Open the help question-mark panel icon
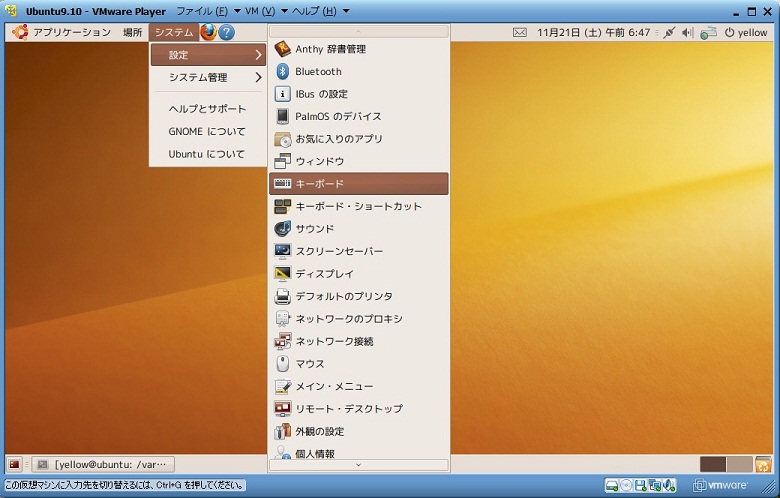780x498 pixels. coord(226,32)
